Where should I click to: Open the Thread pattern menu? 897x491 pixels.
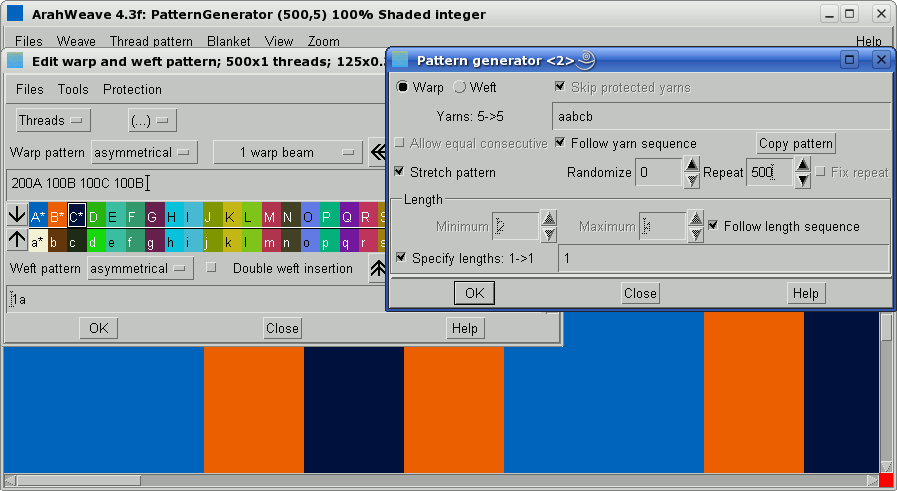click(151, 41)
